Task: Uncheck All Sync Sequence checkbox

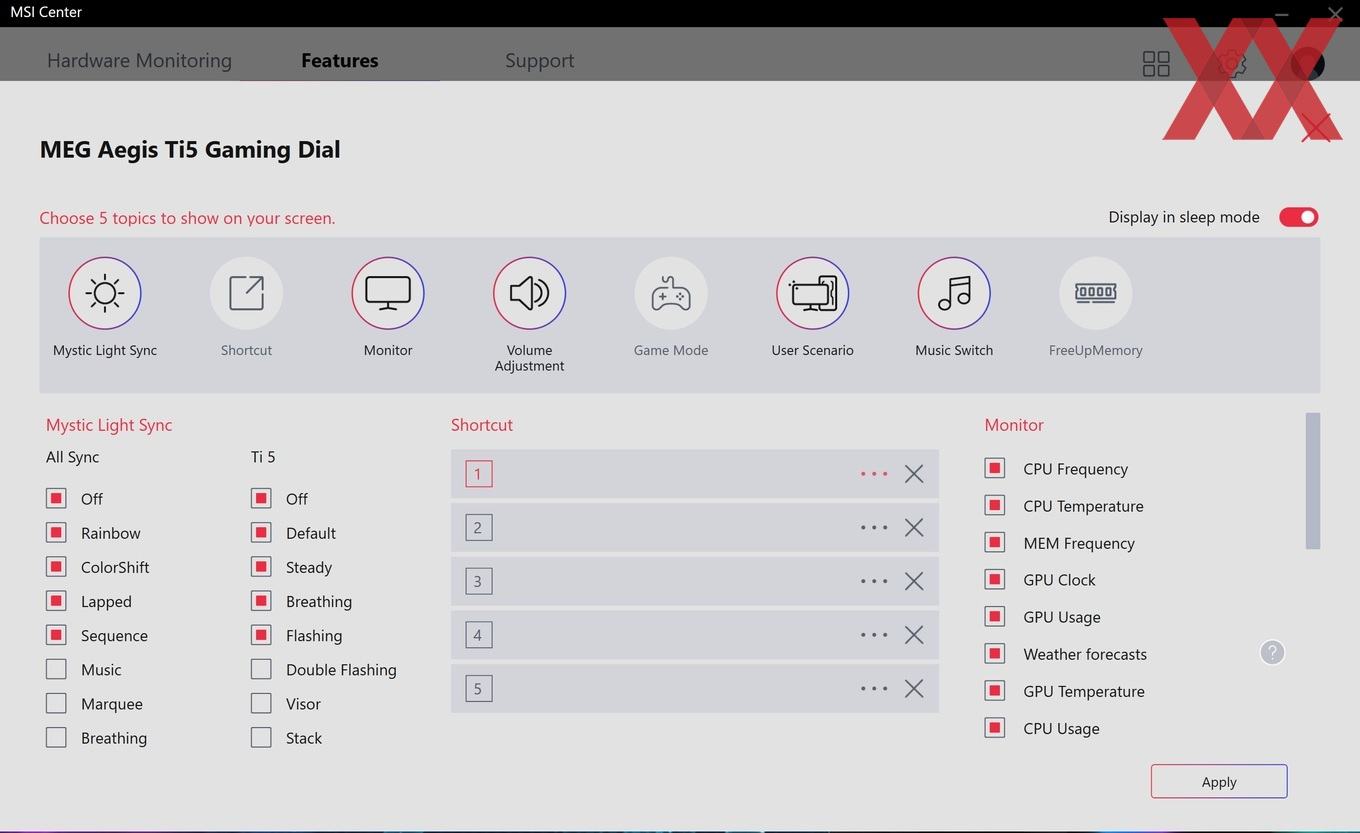Action: tap(56, 635)
